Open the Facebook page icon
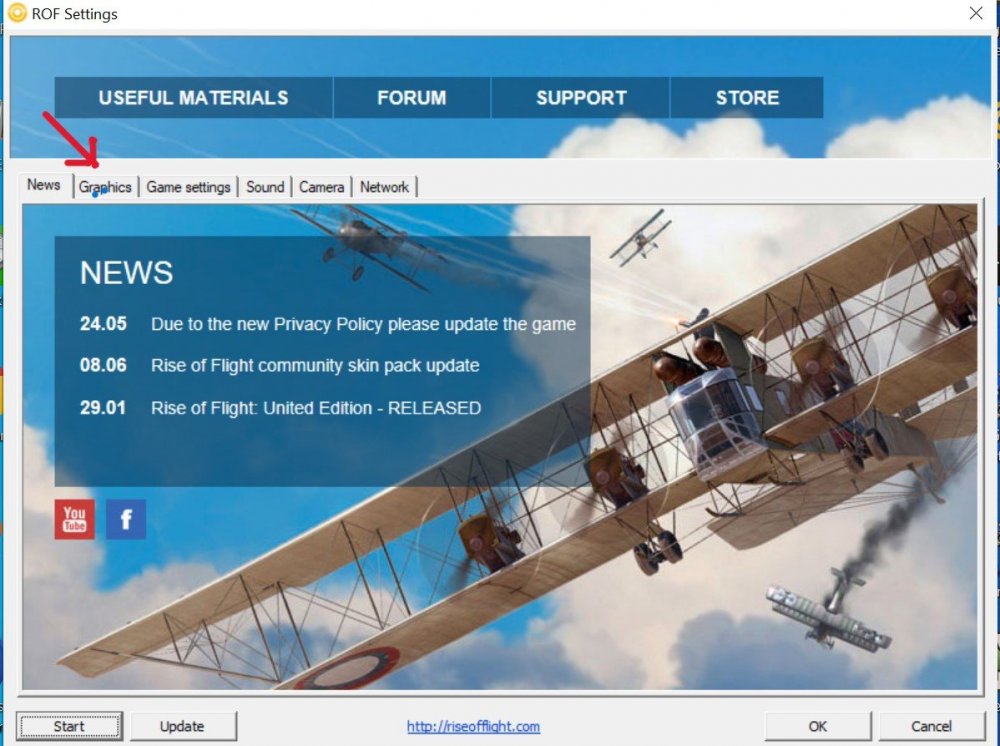Screen dimensions: 1000x746 [126, 519]
